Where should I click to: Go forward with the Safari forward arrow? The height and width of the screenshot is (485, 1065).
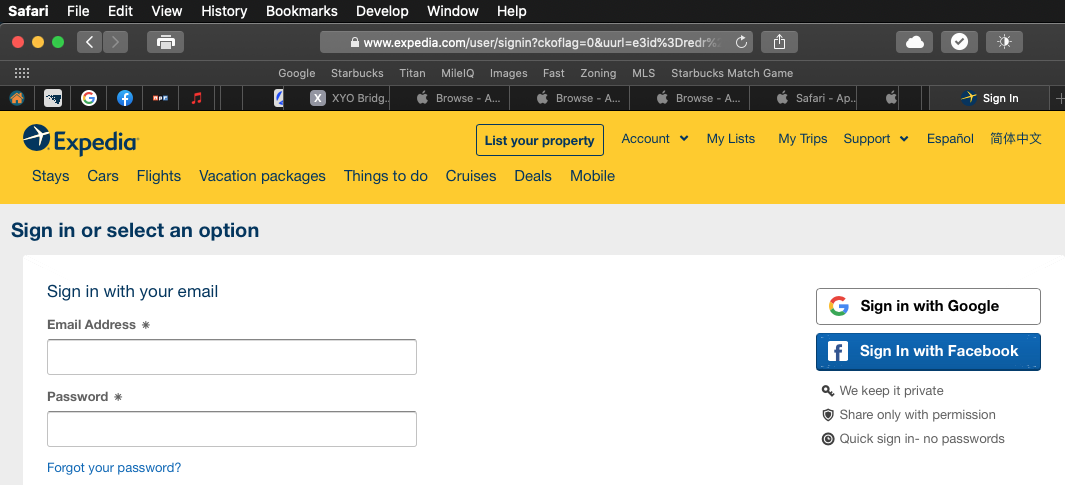[x=115, y=42]
